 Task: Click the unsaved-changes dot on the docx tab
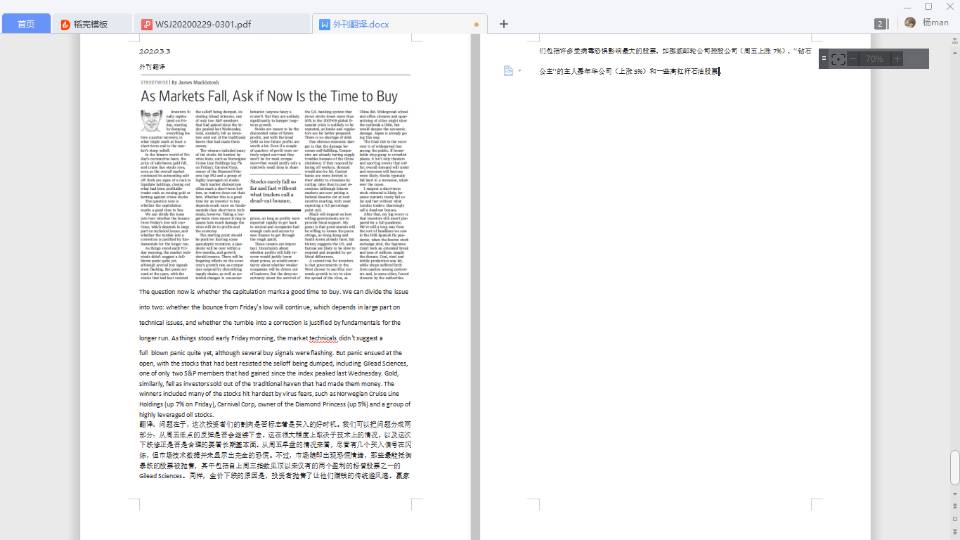[476, 24]
